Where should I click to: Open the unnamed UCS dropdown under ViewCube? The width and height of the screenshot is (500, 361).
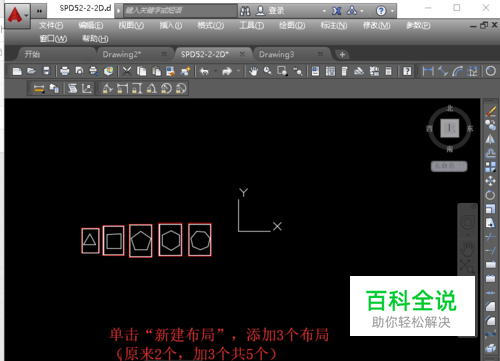click(x=449, y=166)
